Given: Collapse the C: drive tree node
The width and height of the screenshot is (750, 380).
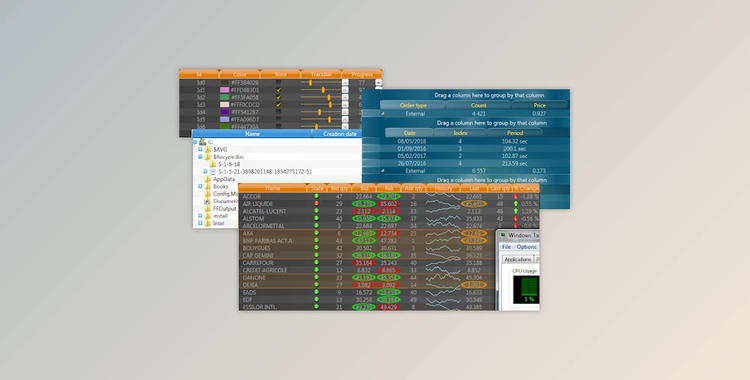Looking at the screenshot, I should point(195,142).
